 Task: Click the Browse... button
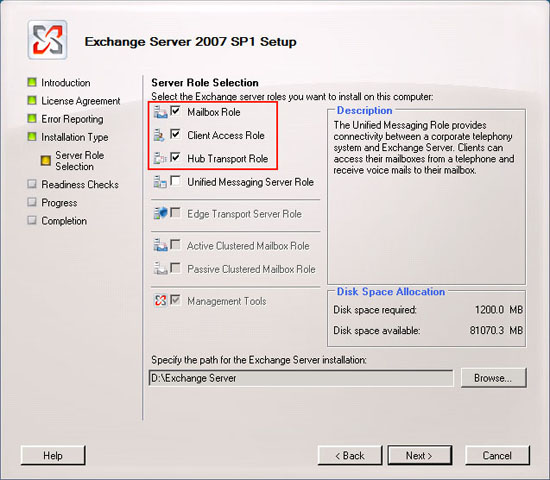click(x=493, y=378)
